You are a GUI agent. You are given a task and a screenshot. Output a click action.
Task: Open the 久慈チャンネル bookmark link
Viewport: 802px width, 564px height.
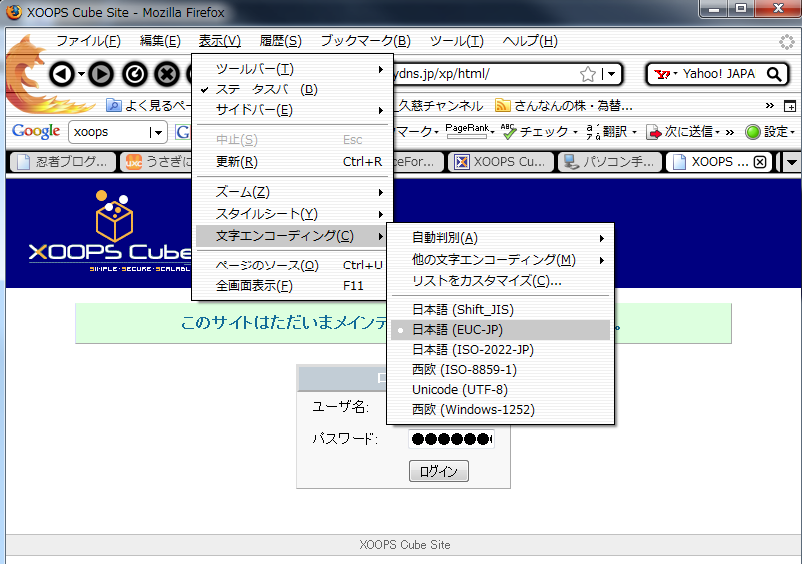point(440,106)
